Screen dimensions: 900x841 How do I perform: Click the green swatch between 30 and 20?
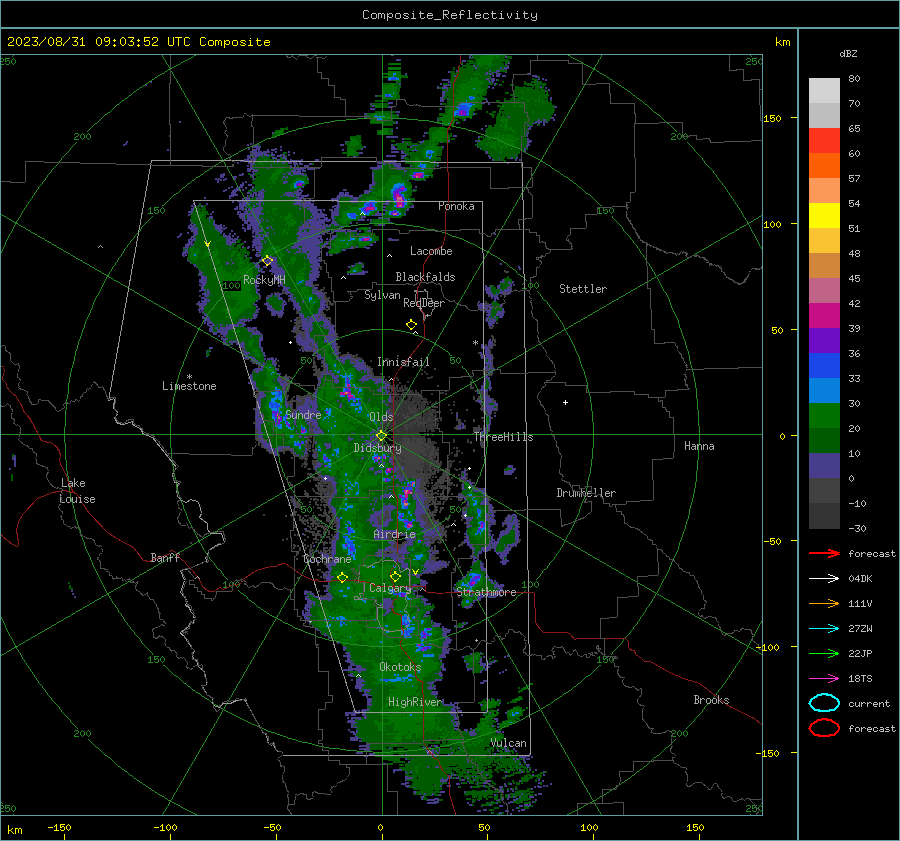824,415
